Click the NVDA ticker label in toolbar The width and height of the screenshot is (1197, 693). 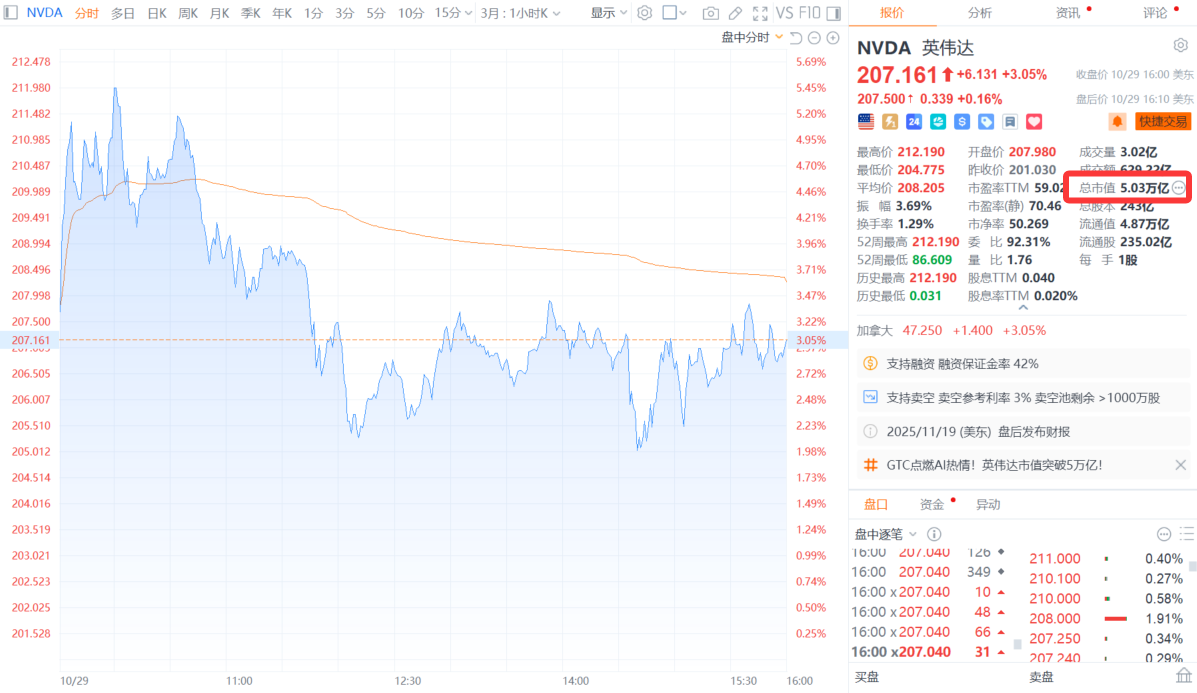pos(44,13)
